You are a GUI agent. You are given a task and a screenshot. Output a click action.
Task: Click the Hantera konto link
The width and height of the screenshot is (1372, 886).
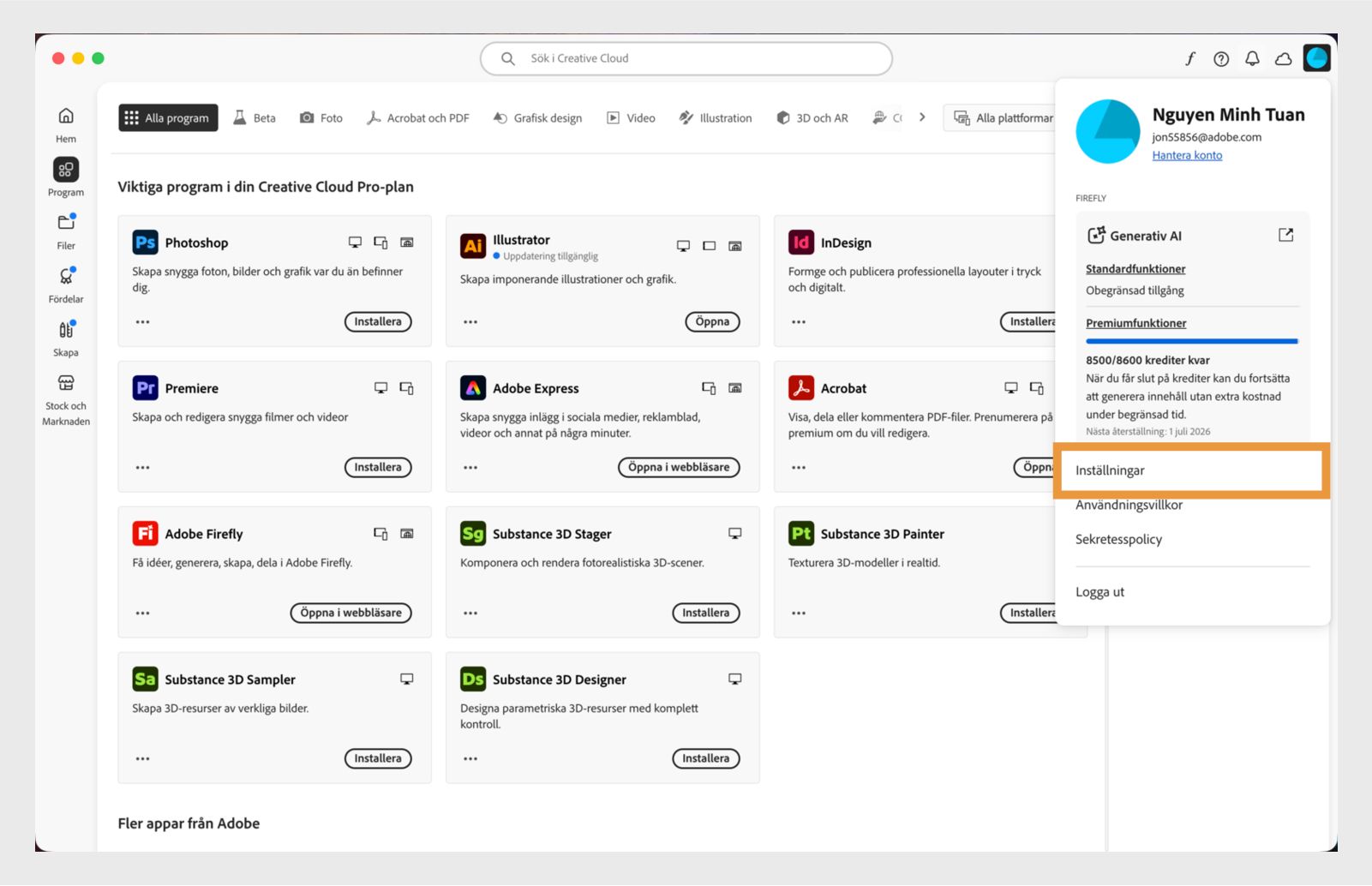[x=1187, y=155]
